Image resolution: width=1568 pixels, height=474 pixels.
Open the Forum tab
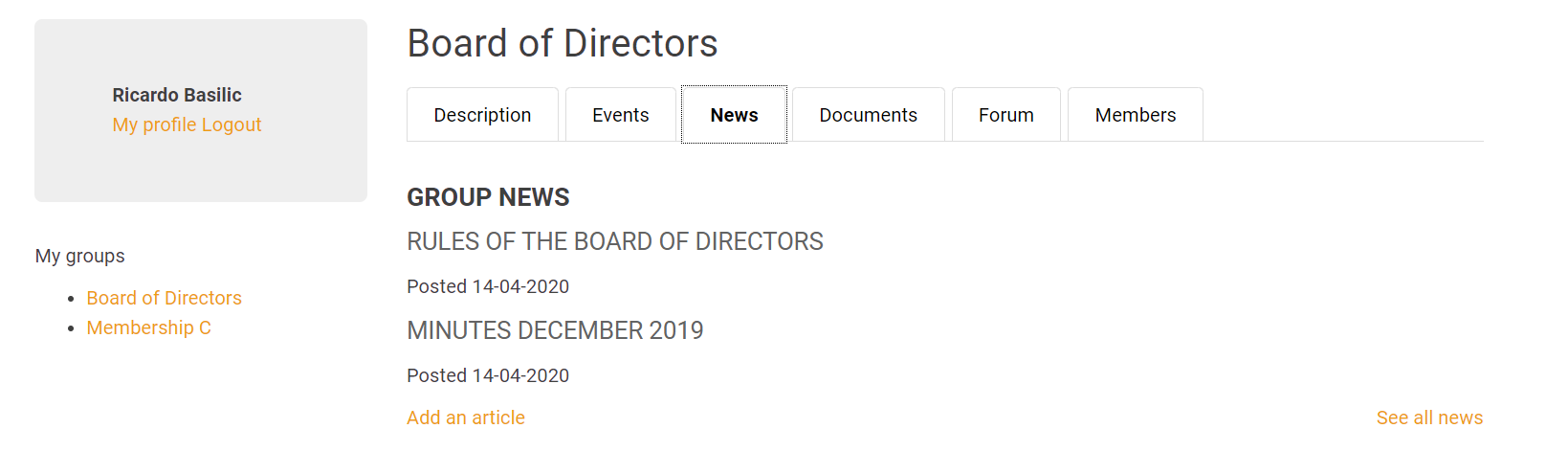[1005, 115]
